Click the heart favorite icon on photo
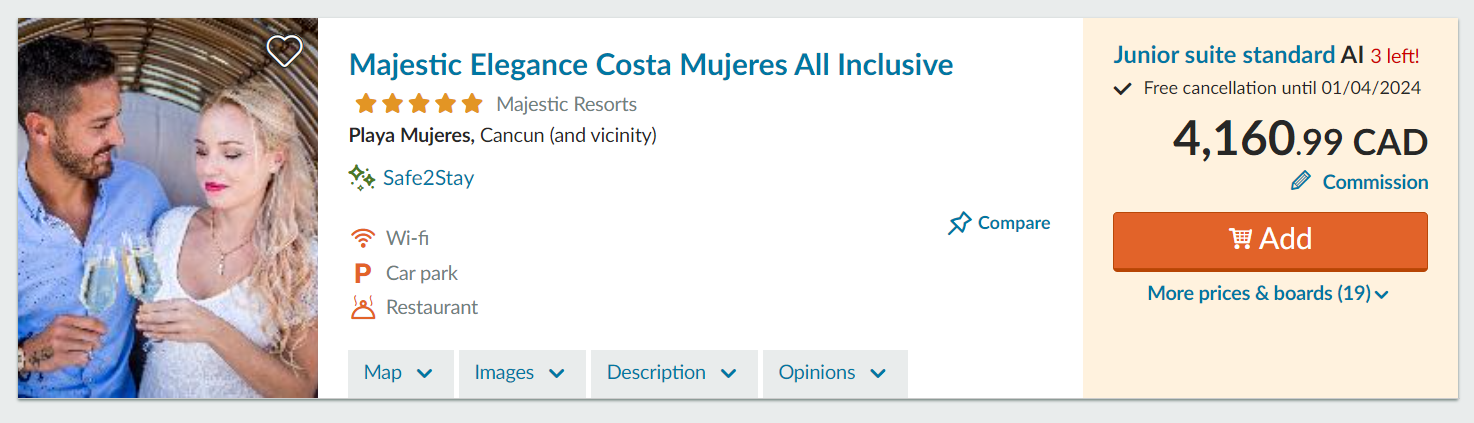 tap(285, 50)
